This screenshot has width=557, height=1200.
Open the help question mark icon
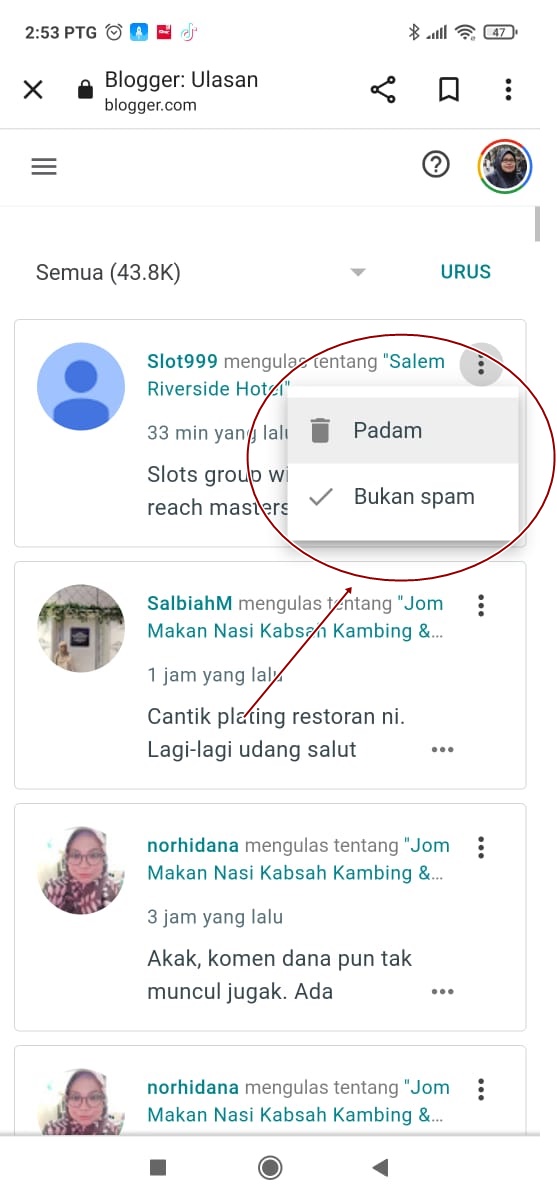point(436,166)
